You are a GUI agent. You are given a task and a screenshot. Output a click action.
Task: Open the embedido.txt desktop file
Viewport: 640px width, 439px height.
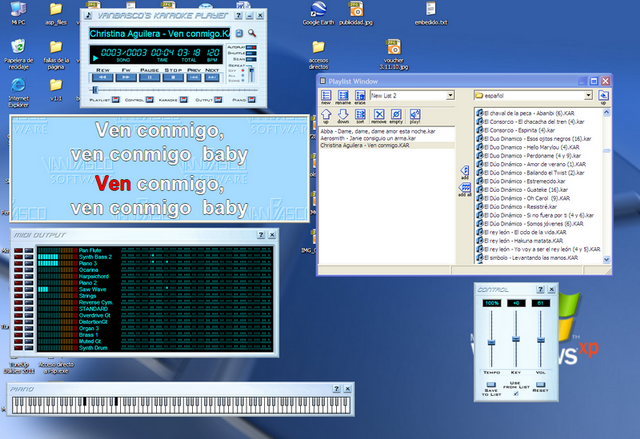coord(431,14)
